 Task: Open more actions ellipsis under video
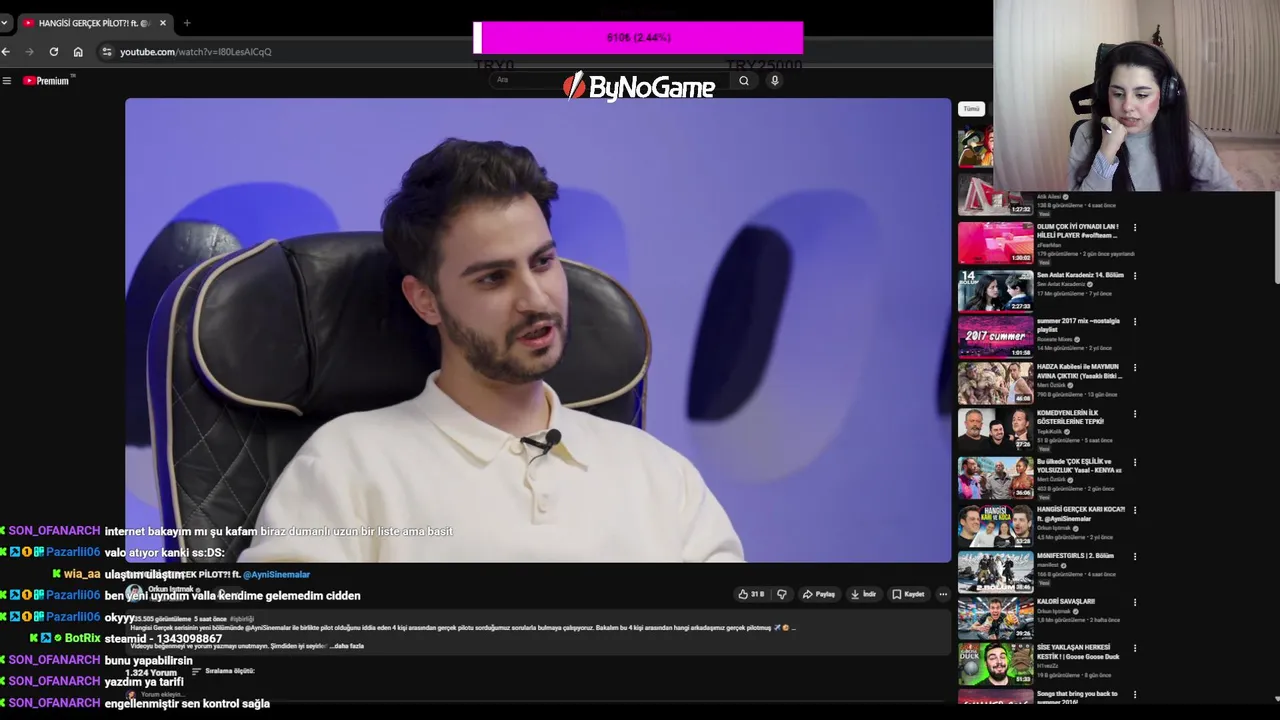point(943,594)
